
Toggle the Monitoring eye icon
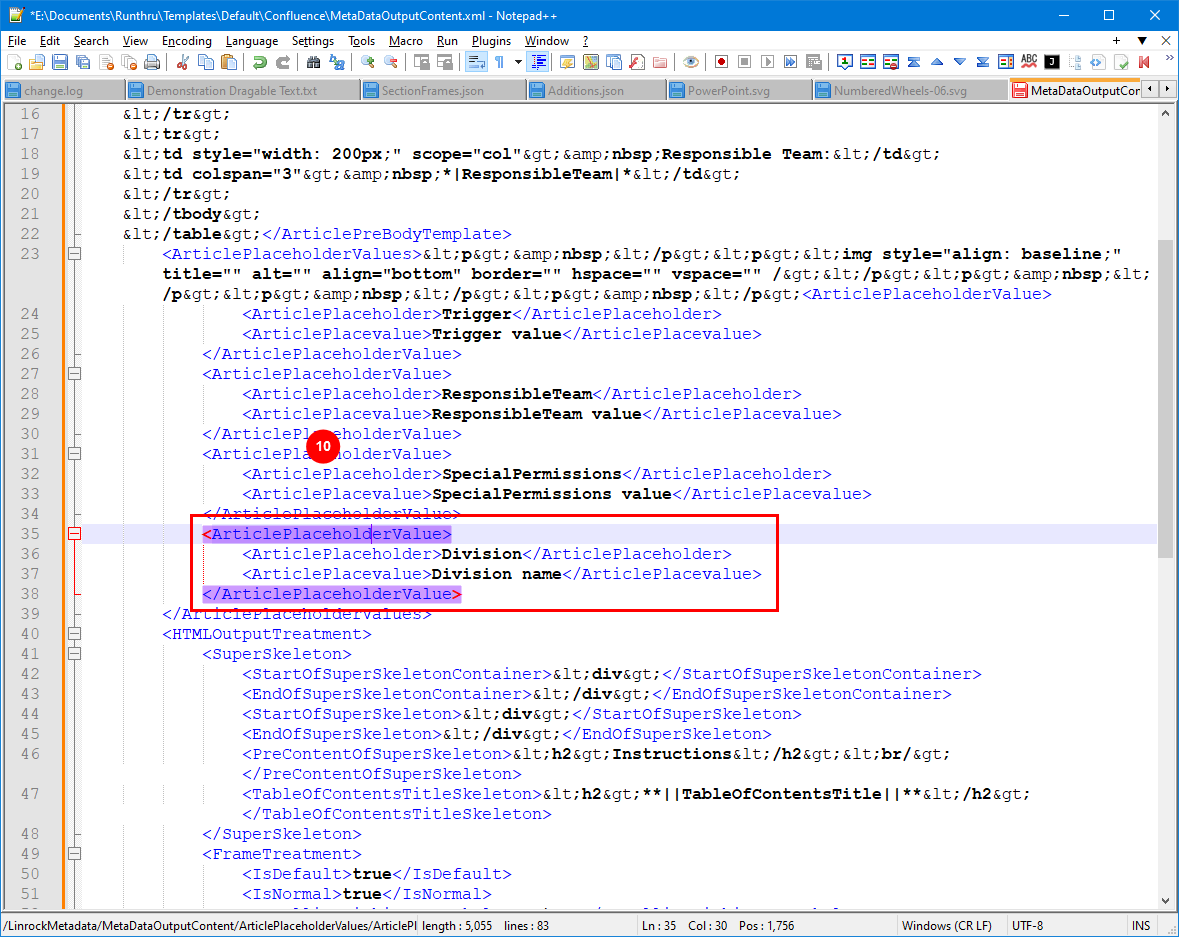pos(690,62)
